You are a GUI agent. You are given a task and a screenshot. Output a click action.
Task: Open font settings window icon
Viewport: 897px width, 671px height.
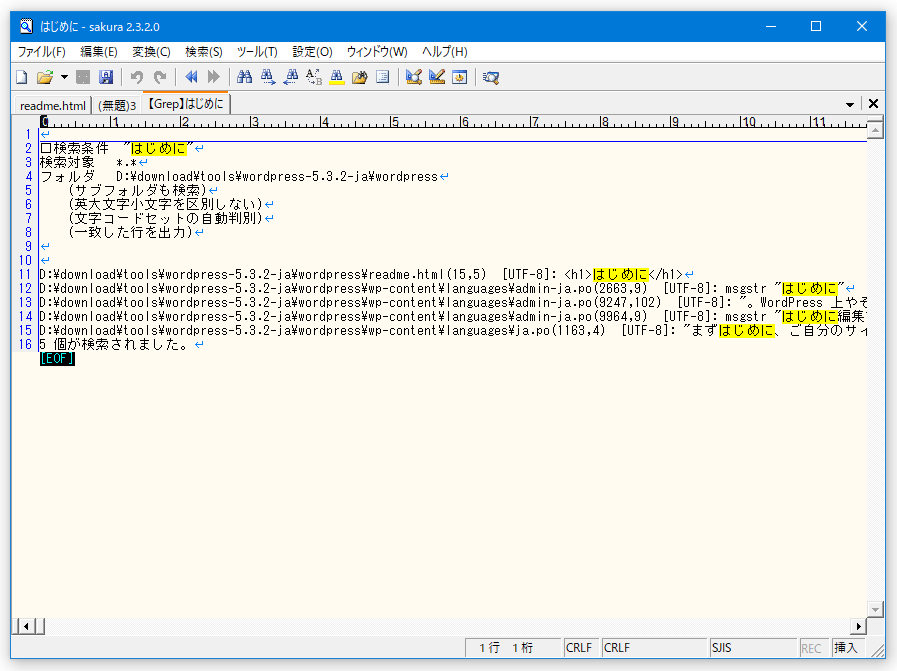460,77
